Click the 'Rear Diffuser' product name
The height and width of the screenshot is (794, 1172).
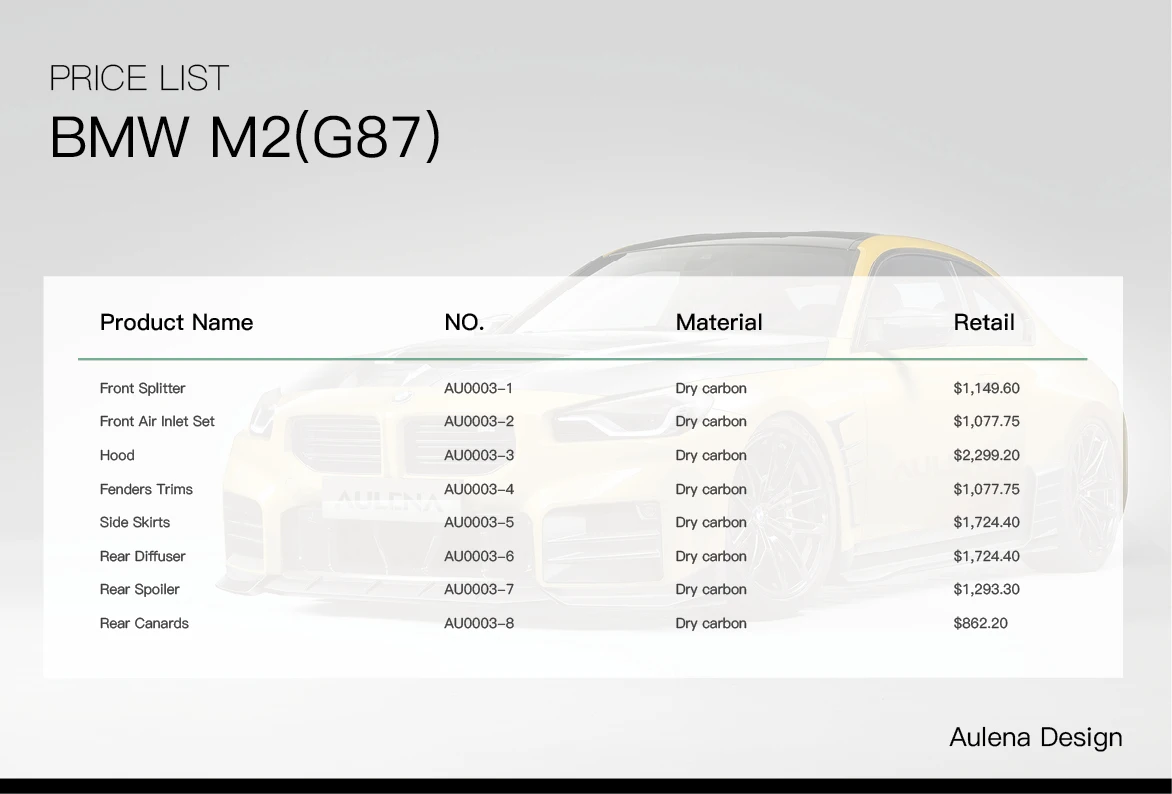(142, 556)
